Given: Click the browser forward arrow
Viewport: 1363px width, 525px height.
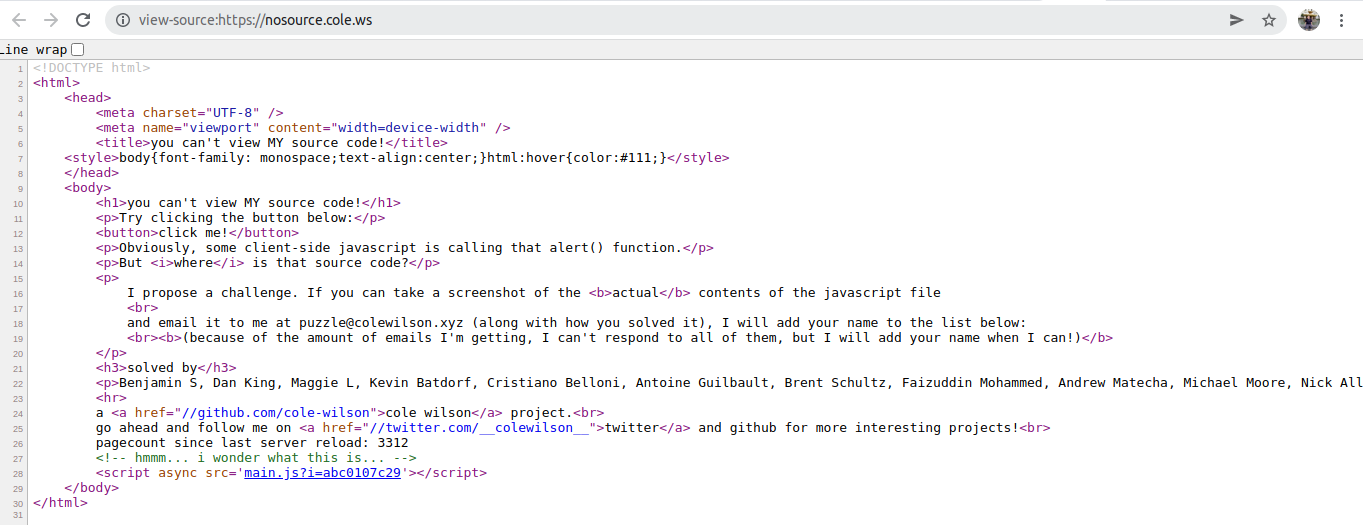Looking at the screenshot, I should (51, 20).
